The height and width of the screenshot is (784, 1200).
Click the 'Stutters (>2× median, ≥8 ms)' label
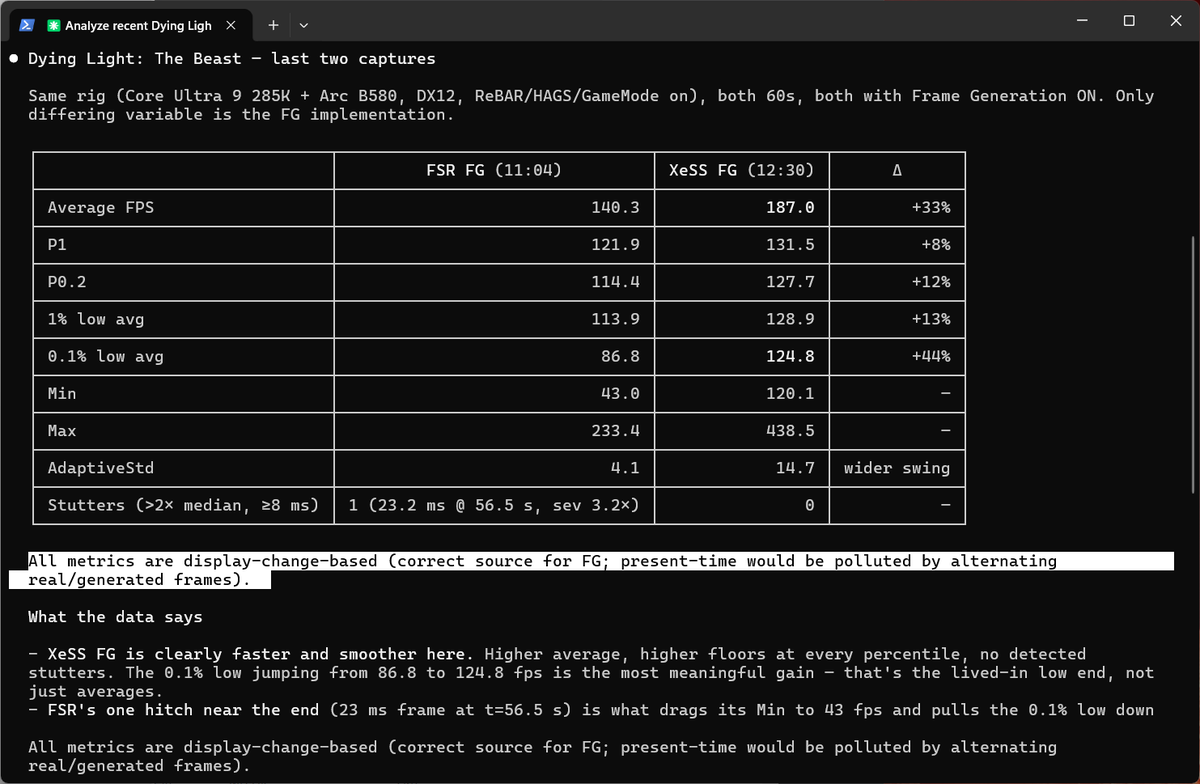click(184, 505)
